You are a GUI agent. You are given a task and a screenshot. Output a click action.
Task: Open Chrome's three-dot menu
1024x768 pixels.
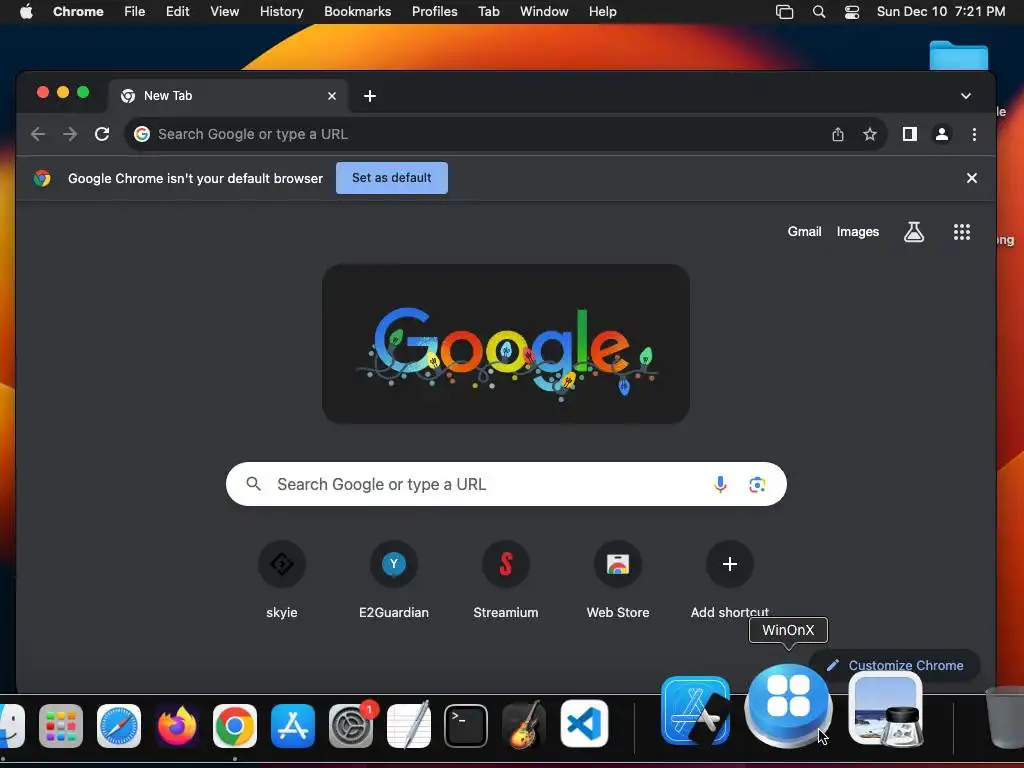pos(974,135)
